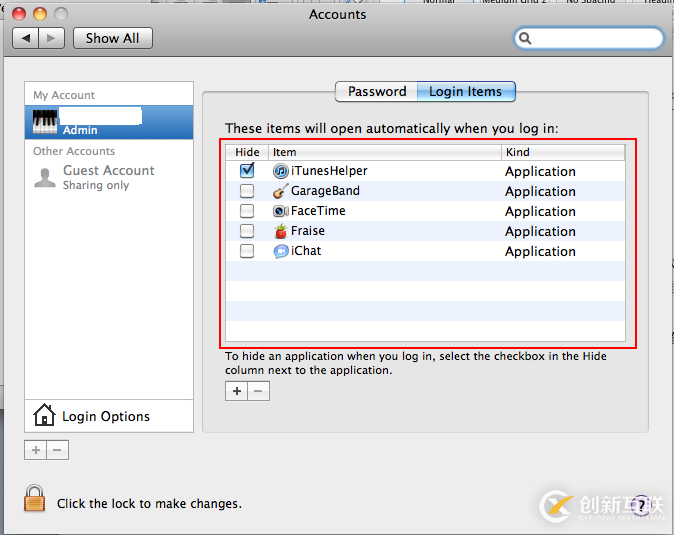Select the GarageBand guitar icon

[281, 191]
